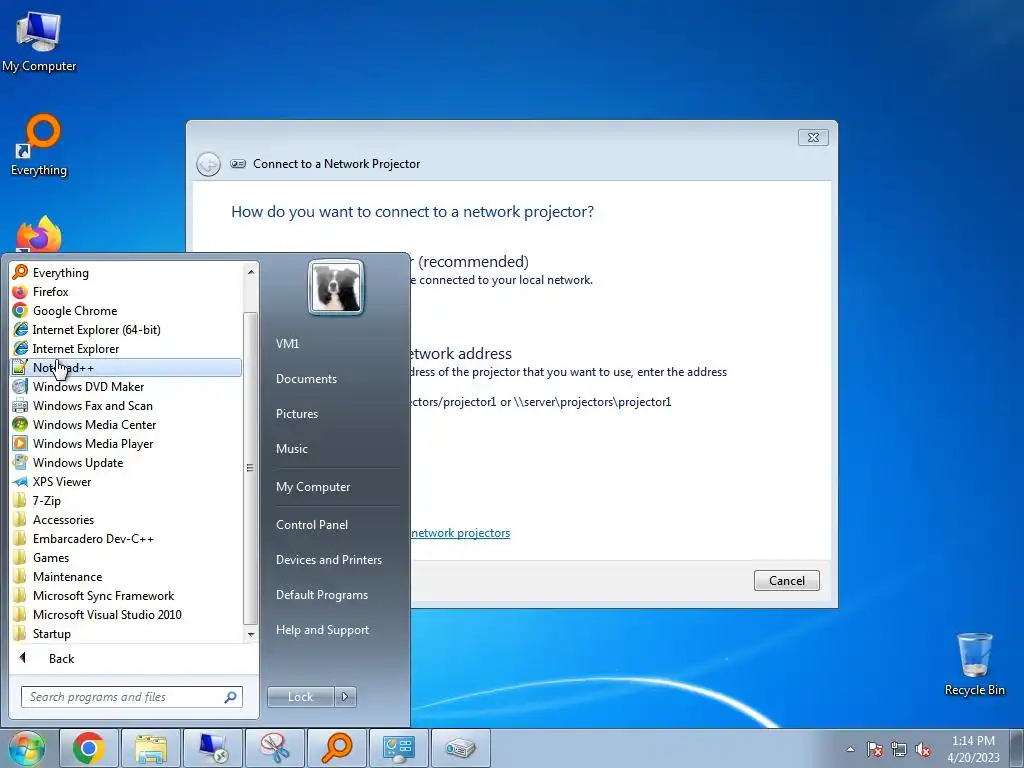Open the Control Panel taskbar icon
Viewport: 1024px width, 768px height.
tap(398, 748)
